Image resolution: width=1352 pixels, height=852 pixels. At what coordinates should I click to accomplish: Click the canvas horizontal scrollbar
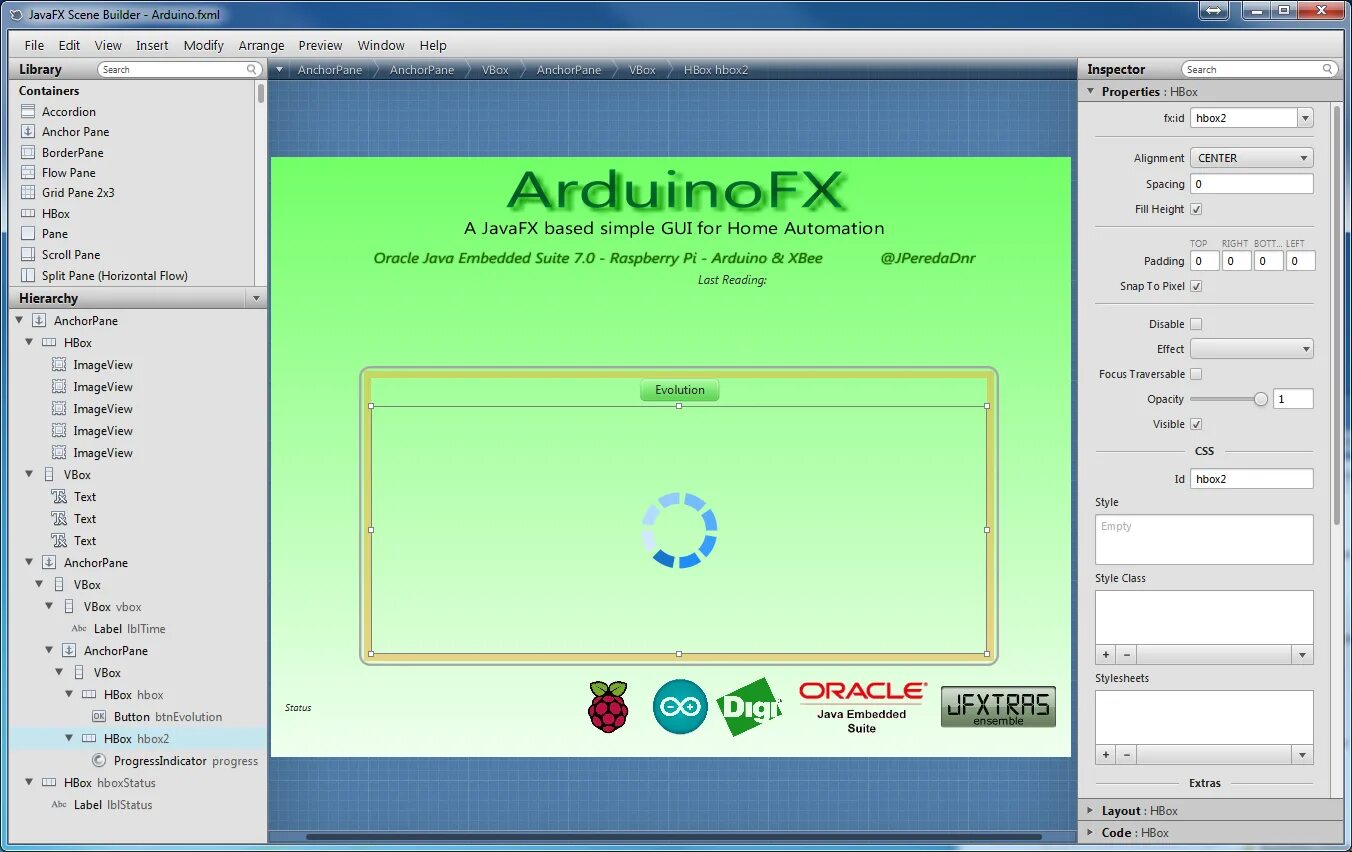click(x=673, y=836)
